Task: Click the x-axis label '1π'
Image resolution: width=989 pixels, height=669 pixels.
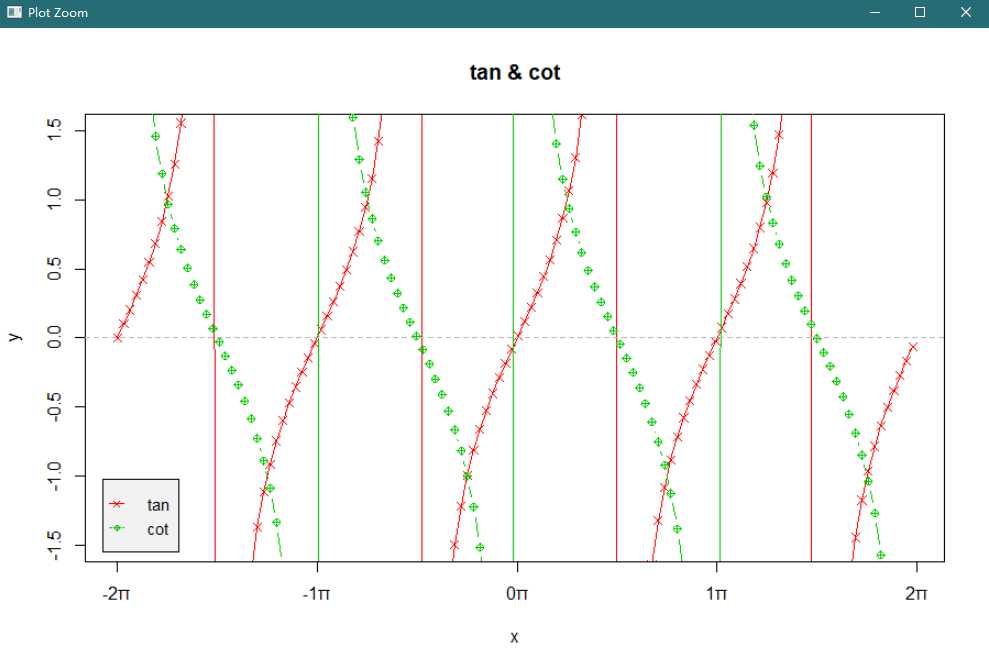Action: click(717, 593)
